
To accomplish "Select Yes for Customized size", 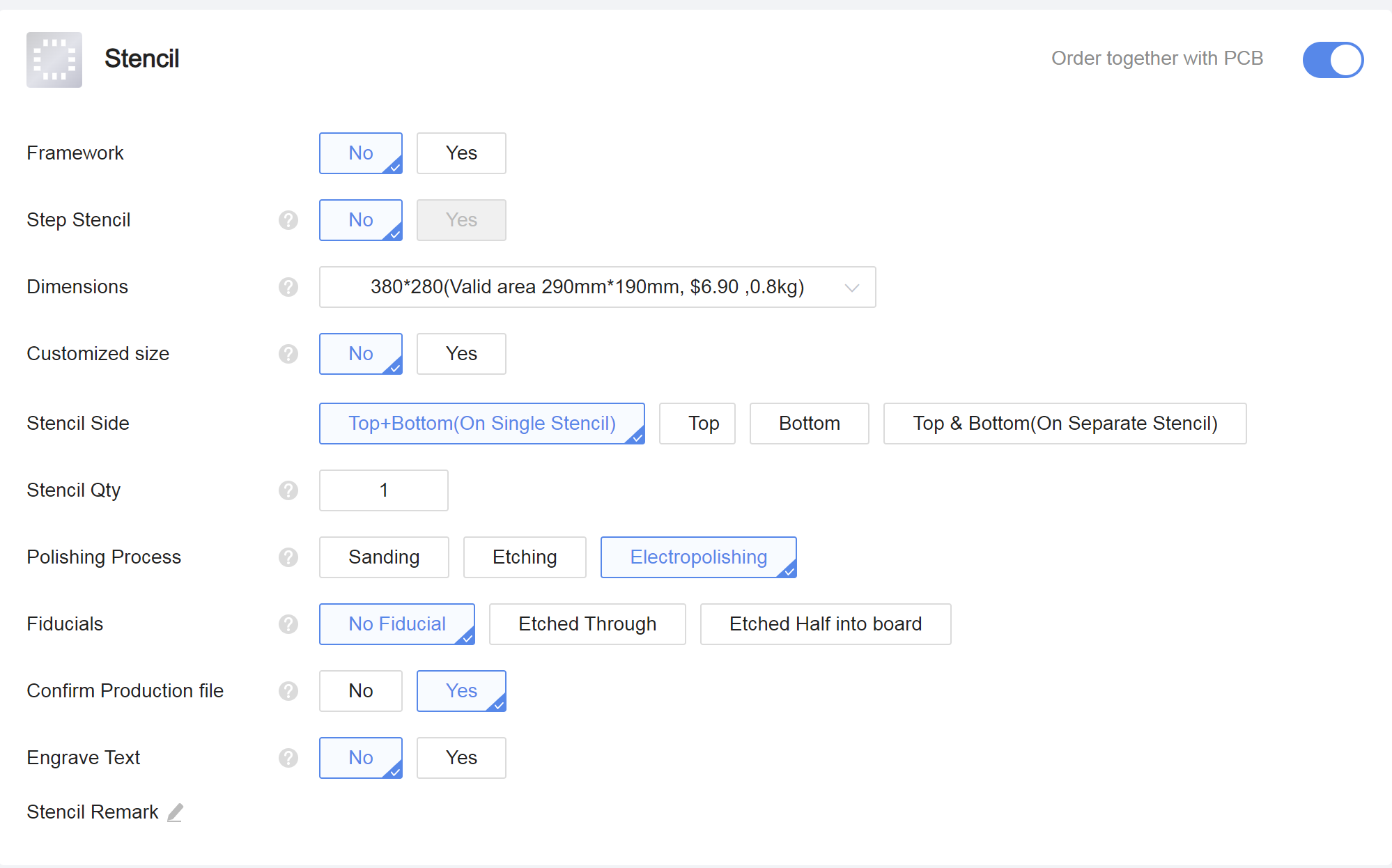I will [461, 354].
